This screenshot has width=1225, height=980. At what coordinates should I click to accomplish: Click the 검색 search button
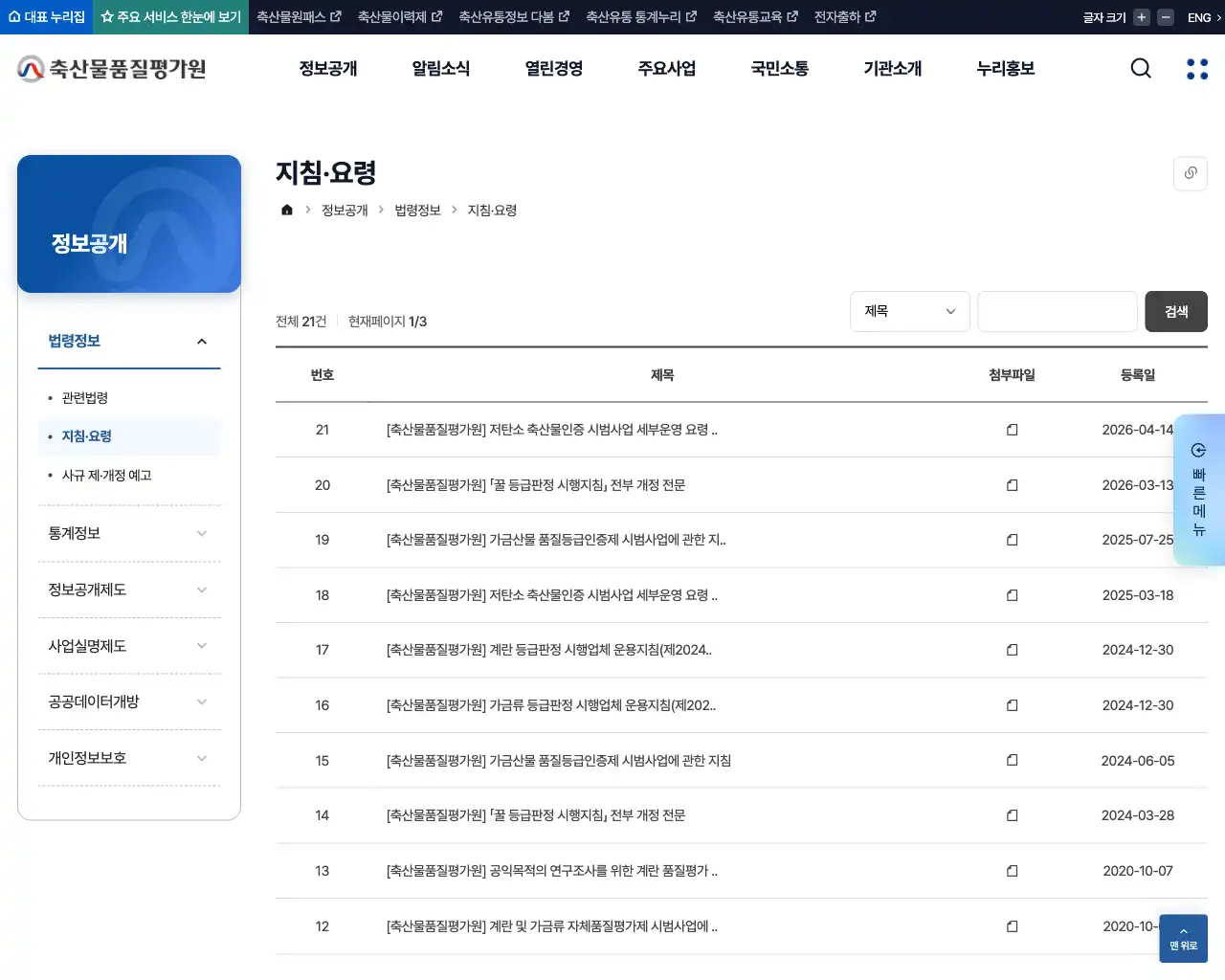[1176, 311]
